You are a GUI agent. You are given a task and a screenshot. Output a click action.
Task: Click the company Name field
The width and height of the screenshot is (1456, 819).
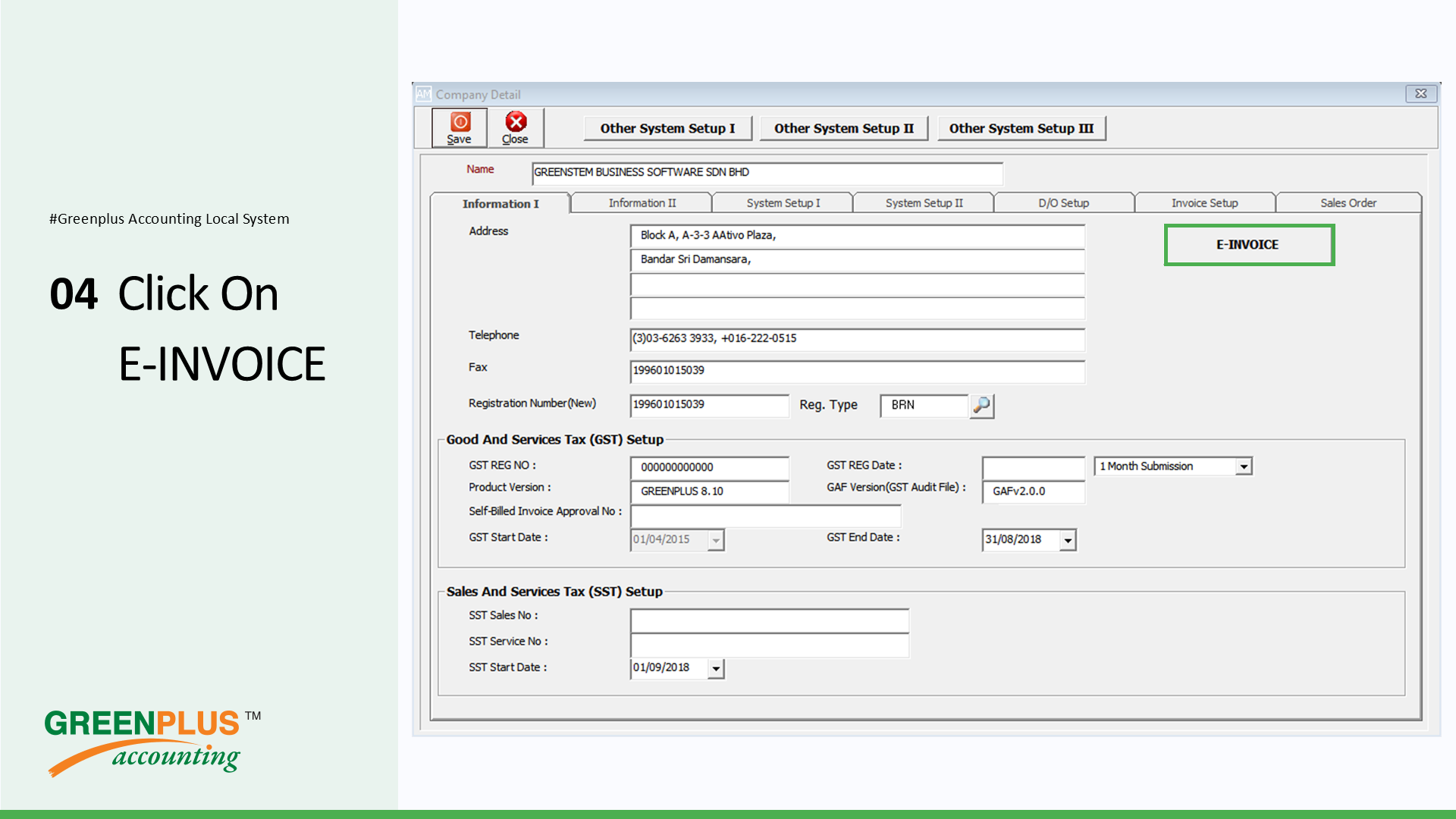767,173
